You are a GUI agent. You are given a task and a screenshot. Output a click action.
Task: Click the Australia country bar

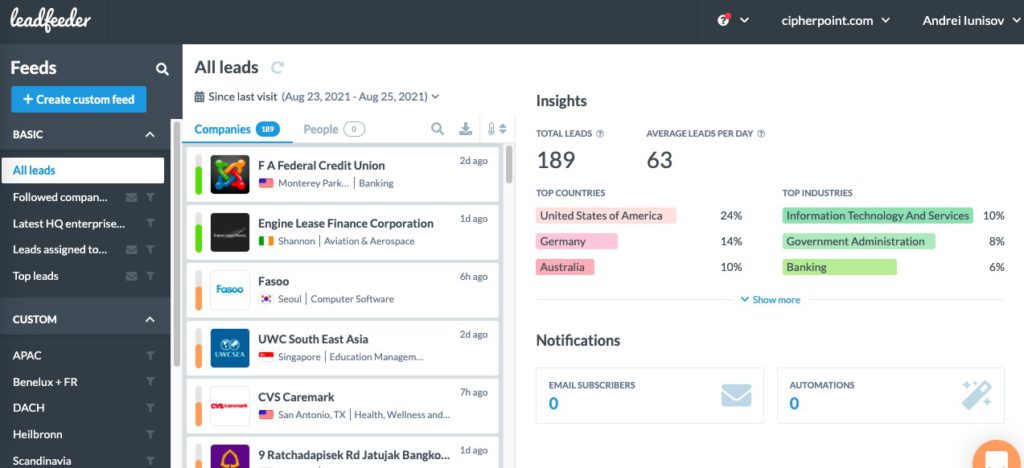coord(566,267)
